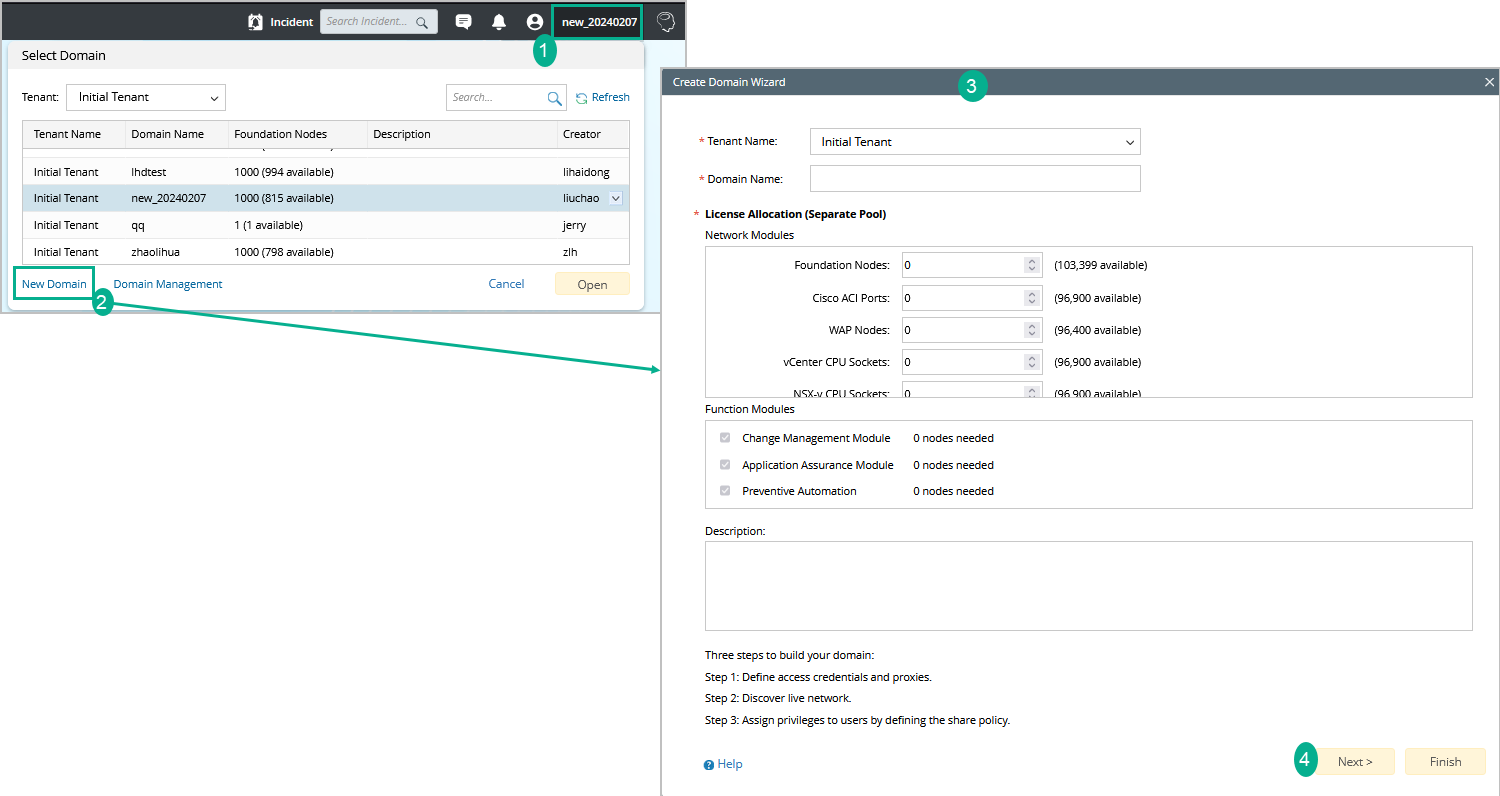1500x796 pixels.
Task: Open the chat messages icon
Action: [463, 22]
